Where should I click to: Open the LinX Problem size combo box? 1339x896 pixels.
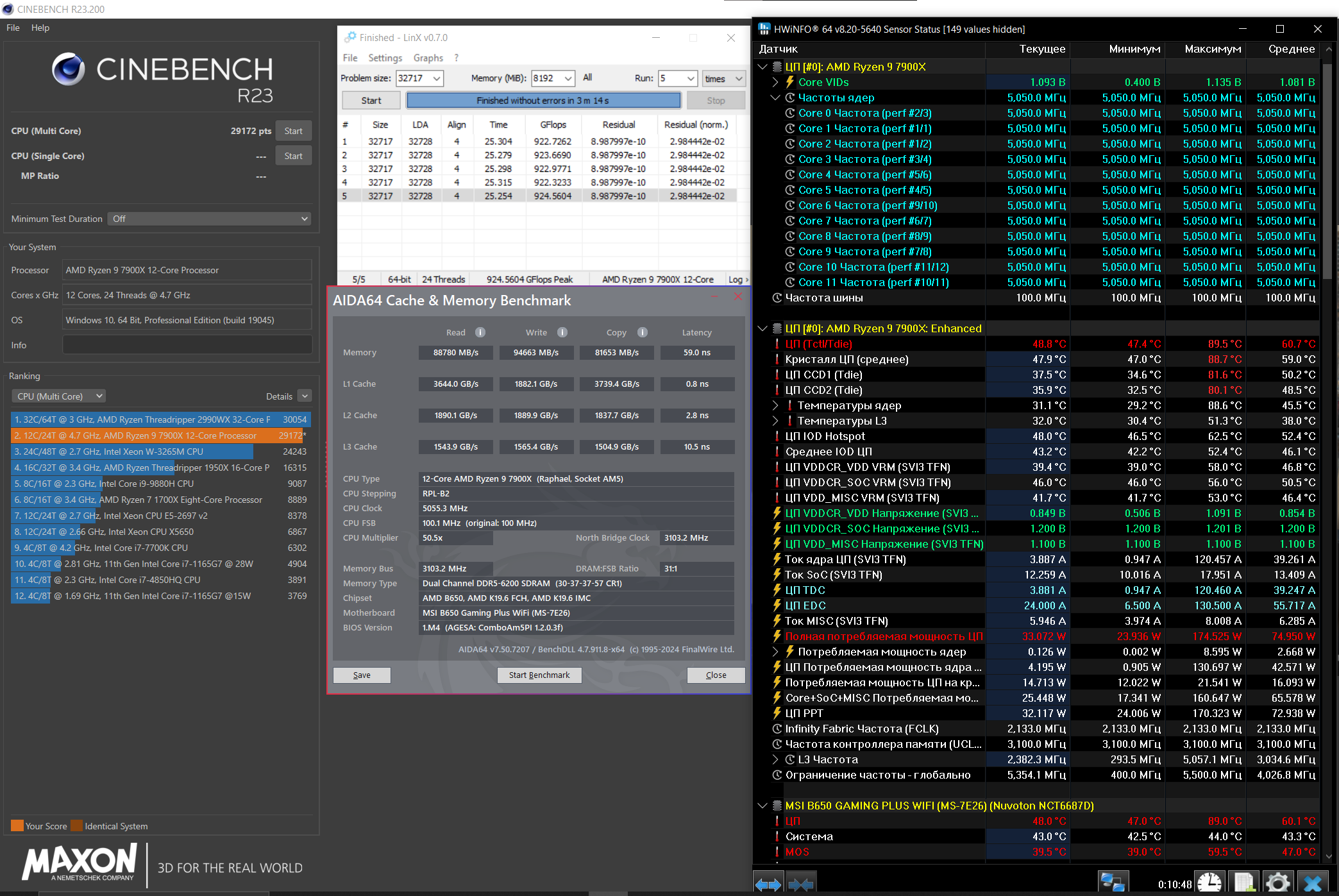point(437,78)
